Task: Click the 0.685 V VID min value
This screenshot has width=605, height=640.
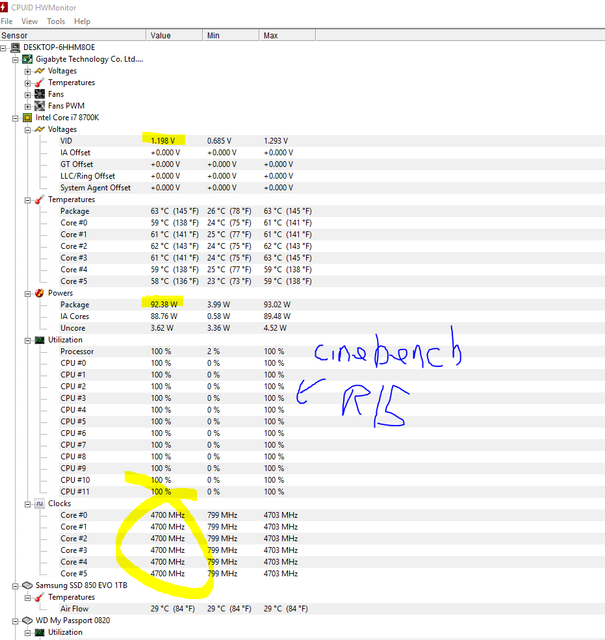Action: 219,141
